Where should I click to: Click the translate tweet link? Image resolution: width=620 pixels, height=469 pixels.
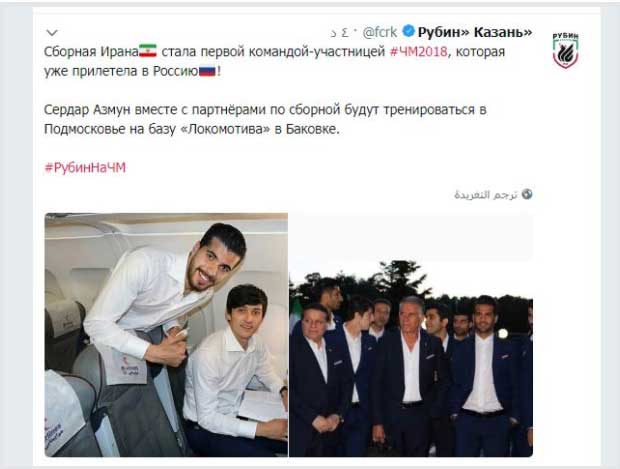click(486, 195)
